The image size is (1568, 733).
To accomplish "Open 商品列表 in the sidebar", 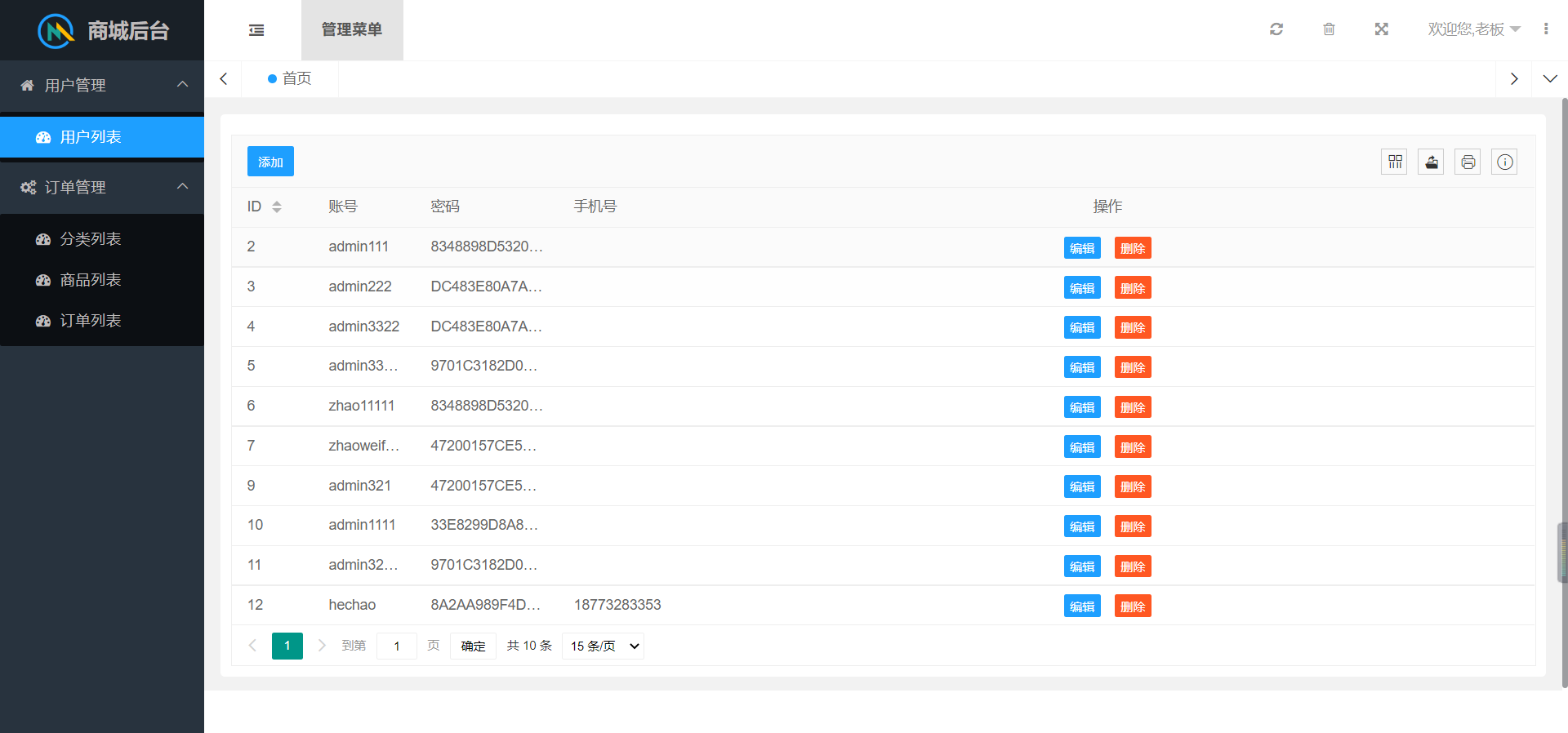I will (102, 280).
